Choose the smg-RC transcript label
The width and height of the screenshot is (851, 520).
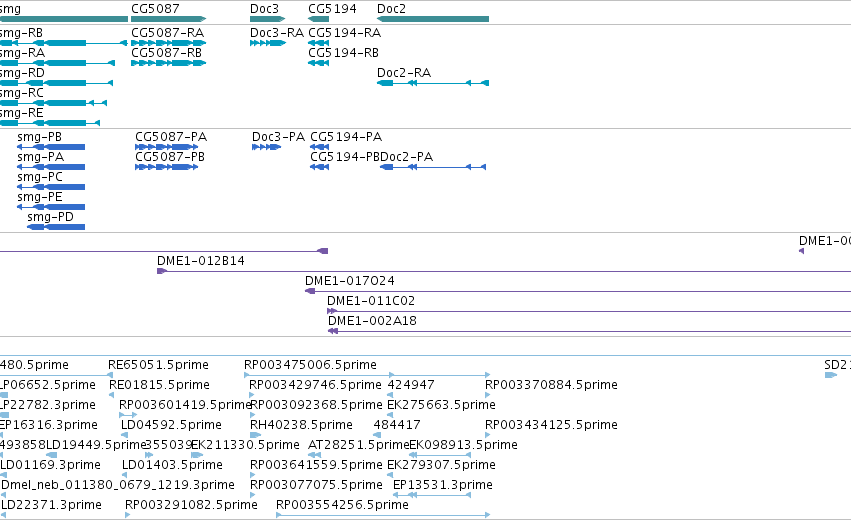22,93
